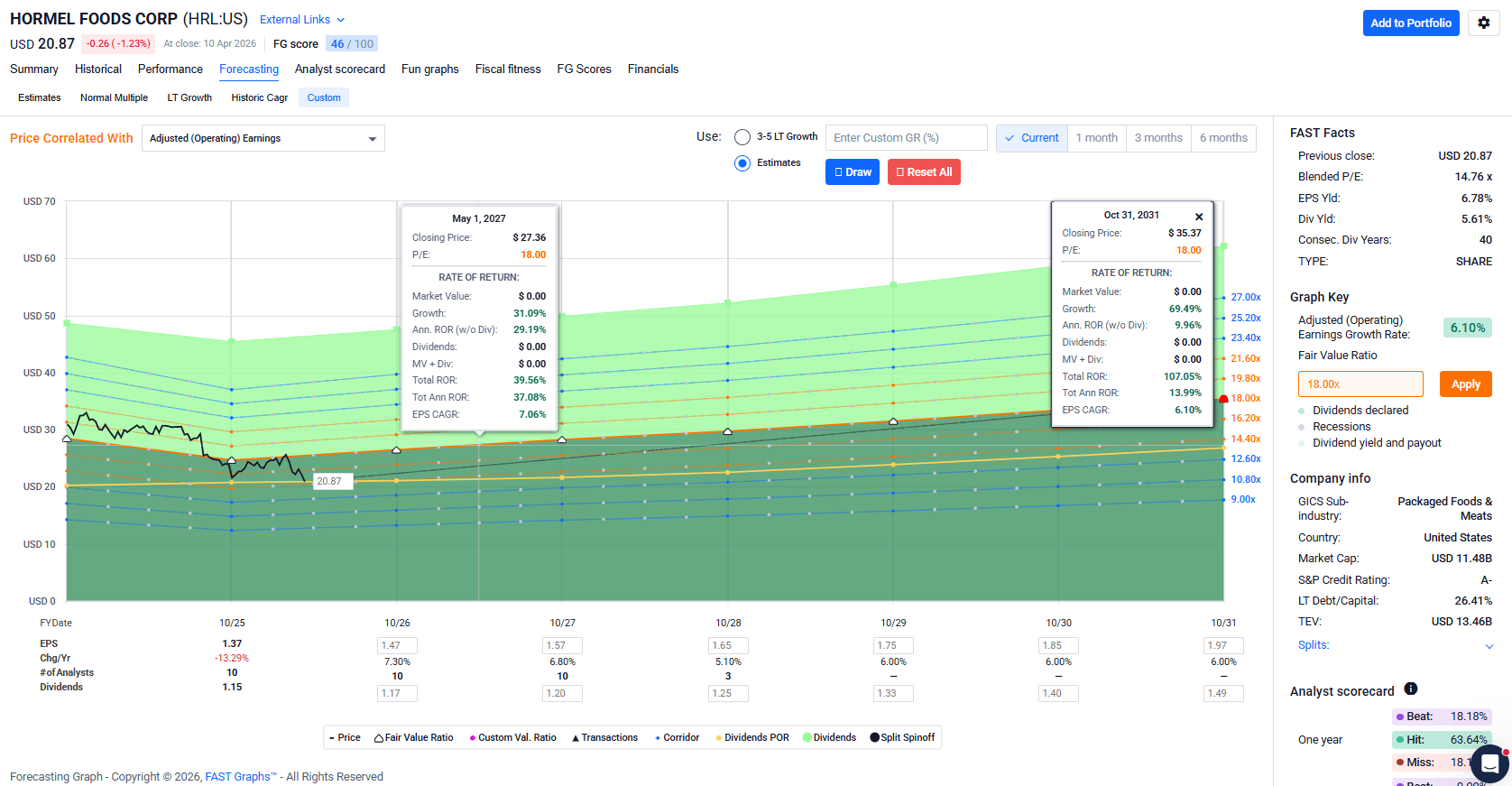Click the Analyst scorecard info icon
Viewport: 1512px width, 786px height.
coord(1411,689)
